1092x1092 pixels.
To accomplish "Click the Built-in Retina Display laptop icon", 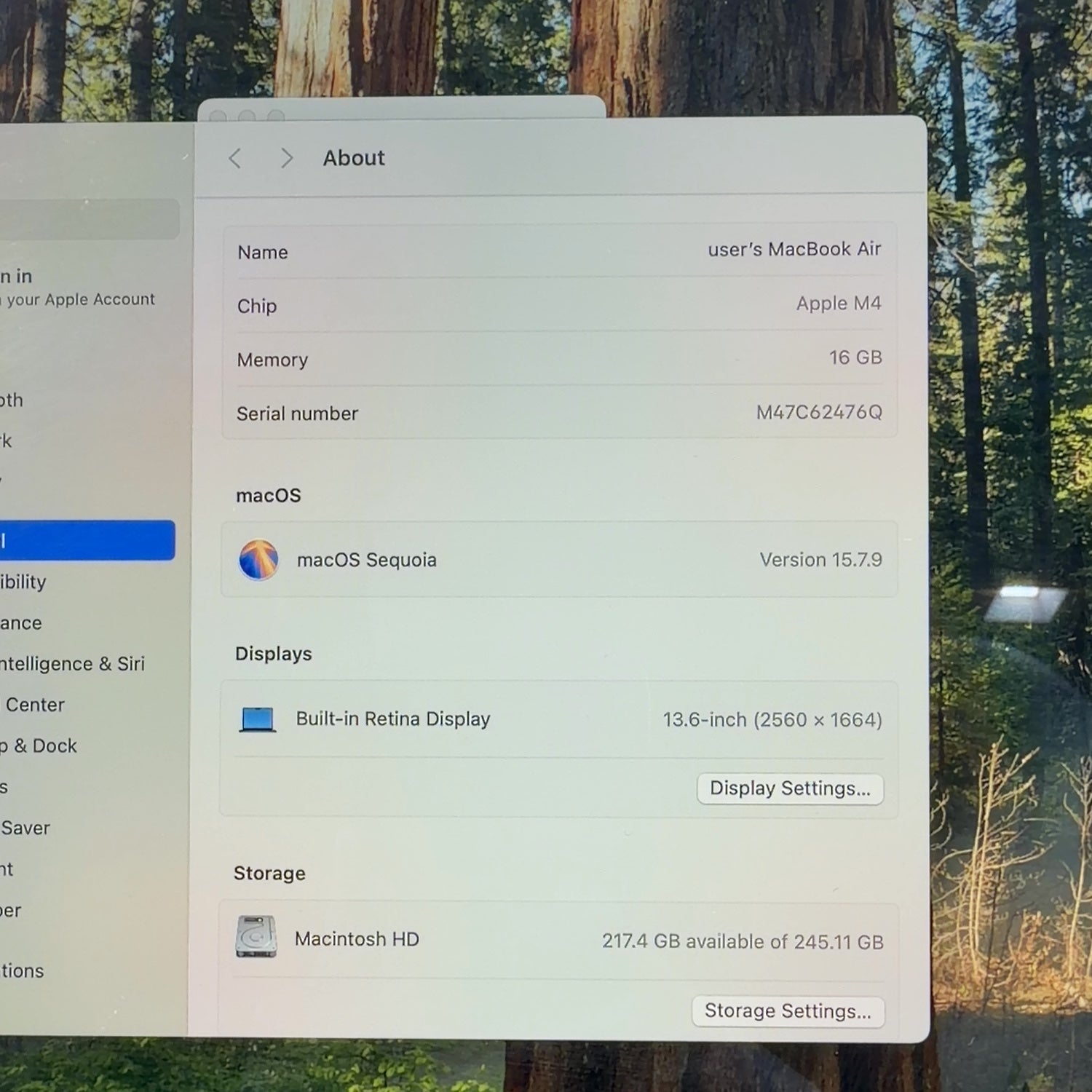I will point(258,719).
